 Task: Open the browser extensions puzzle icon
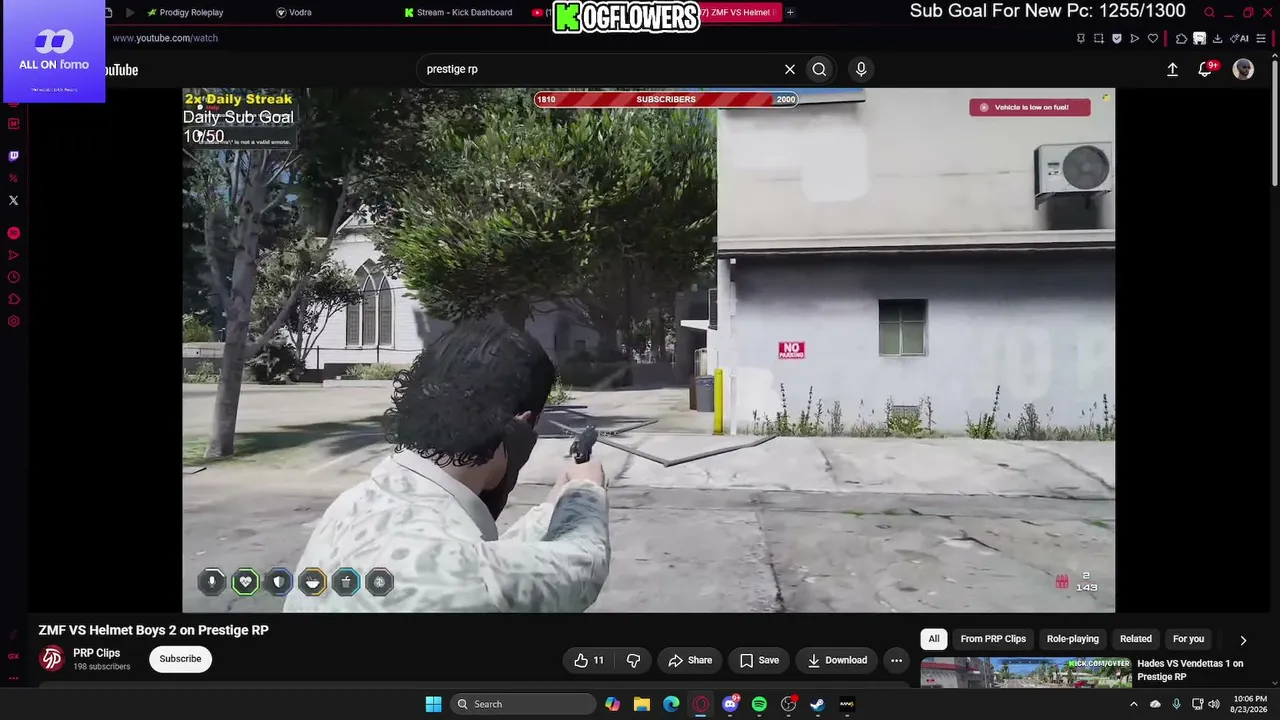pyautogui.click(x=1181, y=38)
